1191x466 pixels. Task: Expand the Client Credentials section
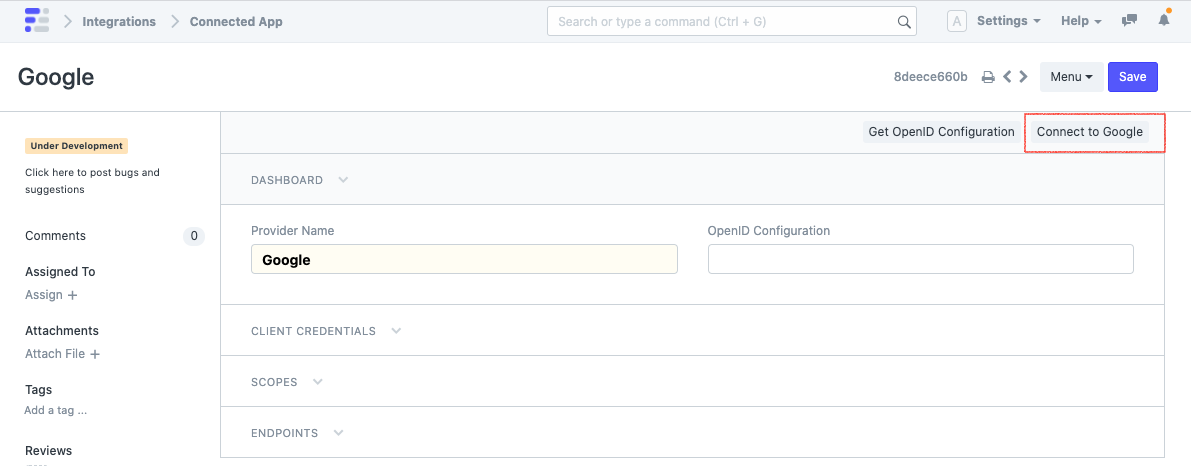(396, 331)
